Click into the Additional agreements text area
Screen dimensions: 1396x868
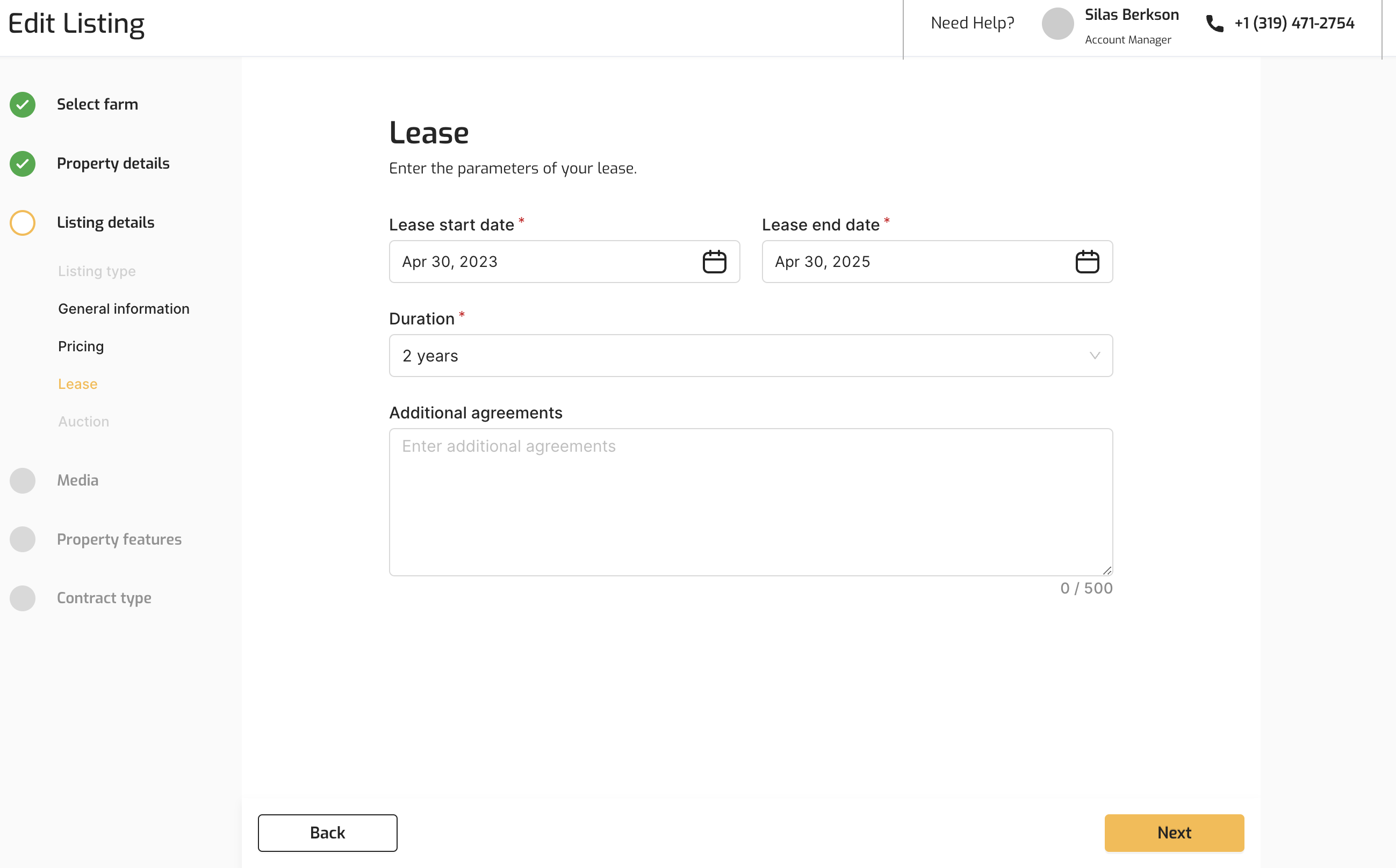[750, 502]
